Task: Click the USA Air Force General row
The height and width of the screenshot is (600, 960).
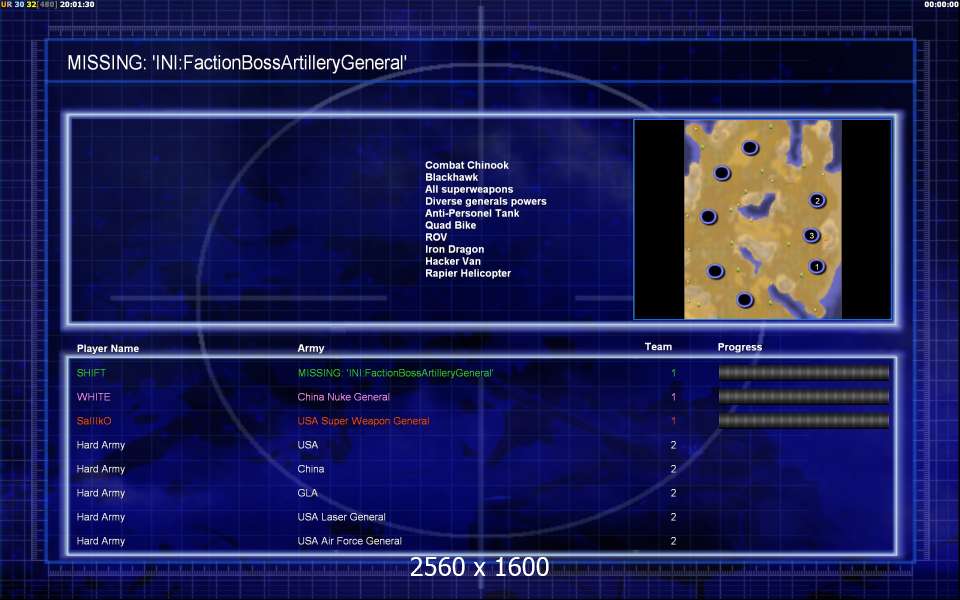Action: (349, 541)
